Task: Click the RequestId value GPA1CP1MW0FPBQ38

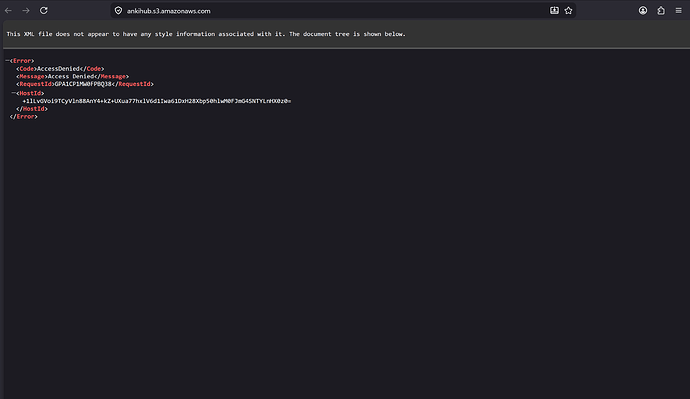Action: tap(83, 84)
